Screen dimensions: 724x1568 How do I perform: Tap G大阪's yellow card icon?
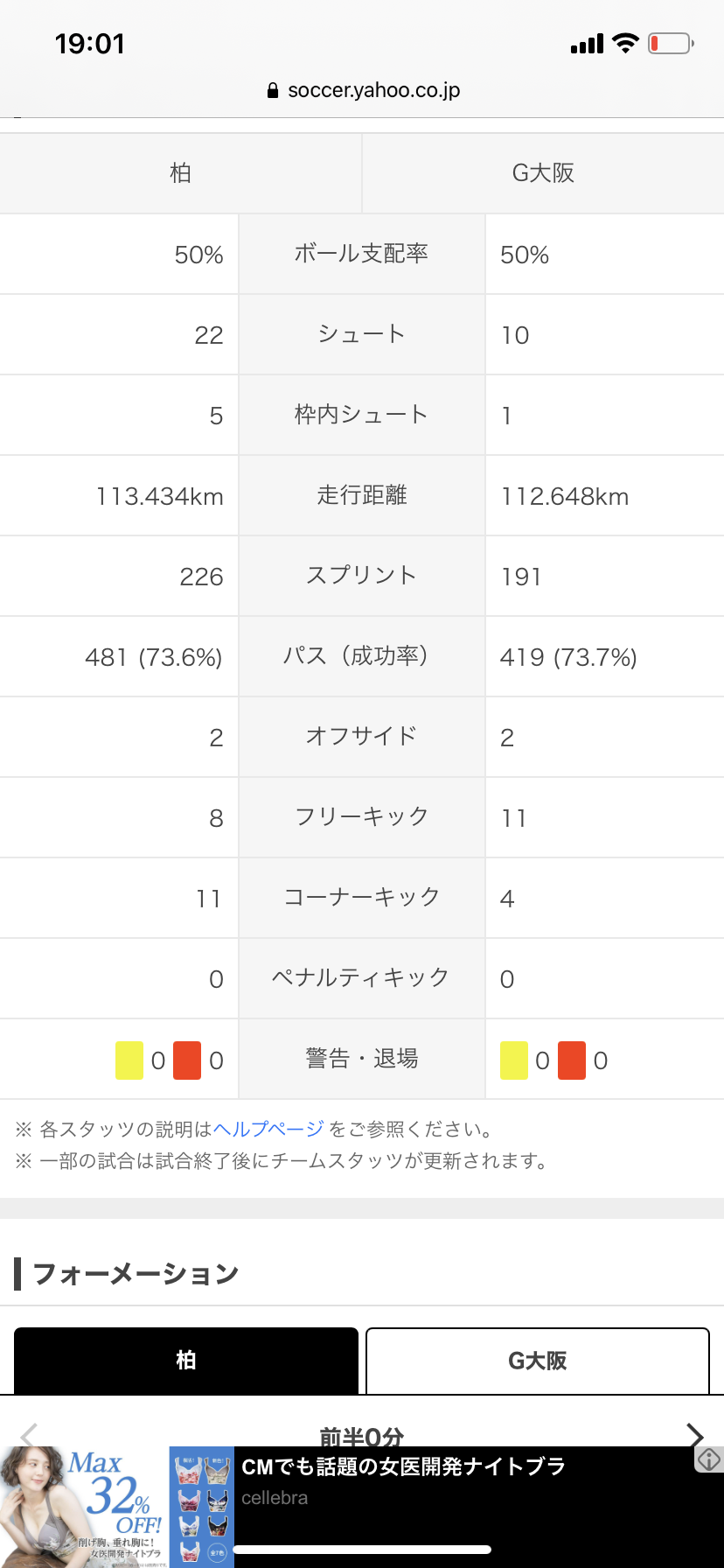[514, 1060]
